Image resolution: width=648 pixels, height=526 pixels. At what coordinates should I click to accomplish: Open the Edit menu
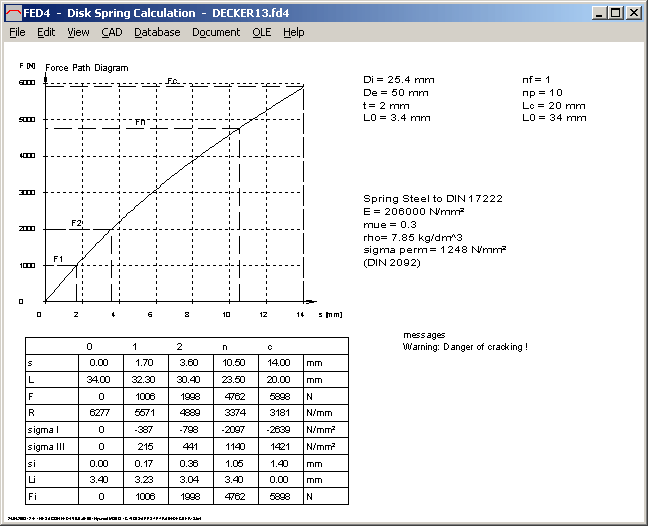pyautogui.click(x=46, y=32)
